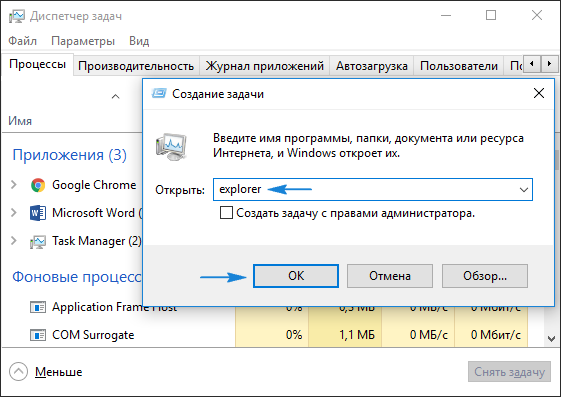Select the Task Manager (2) row text
The width and height of the screenshot is (561, 397).
click(97, 241)
